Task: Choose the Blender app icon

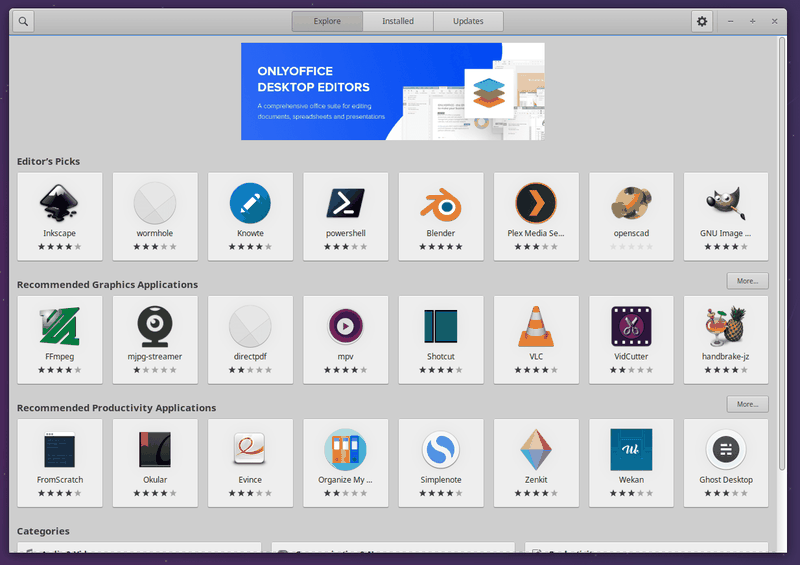Action: (x=441, y=204)
